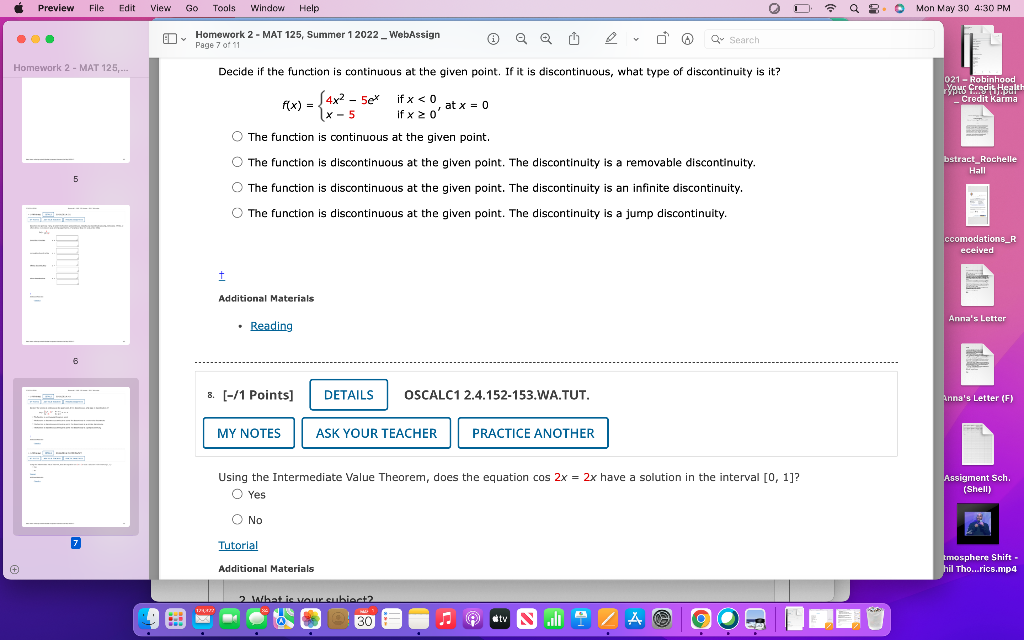1024x640 pixels.
Task: Click the DETAILS button for question 8
Action: 349,395
